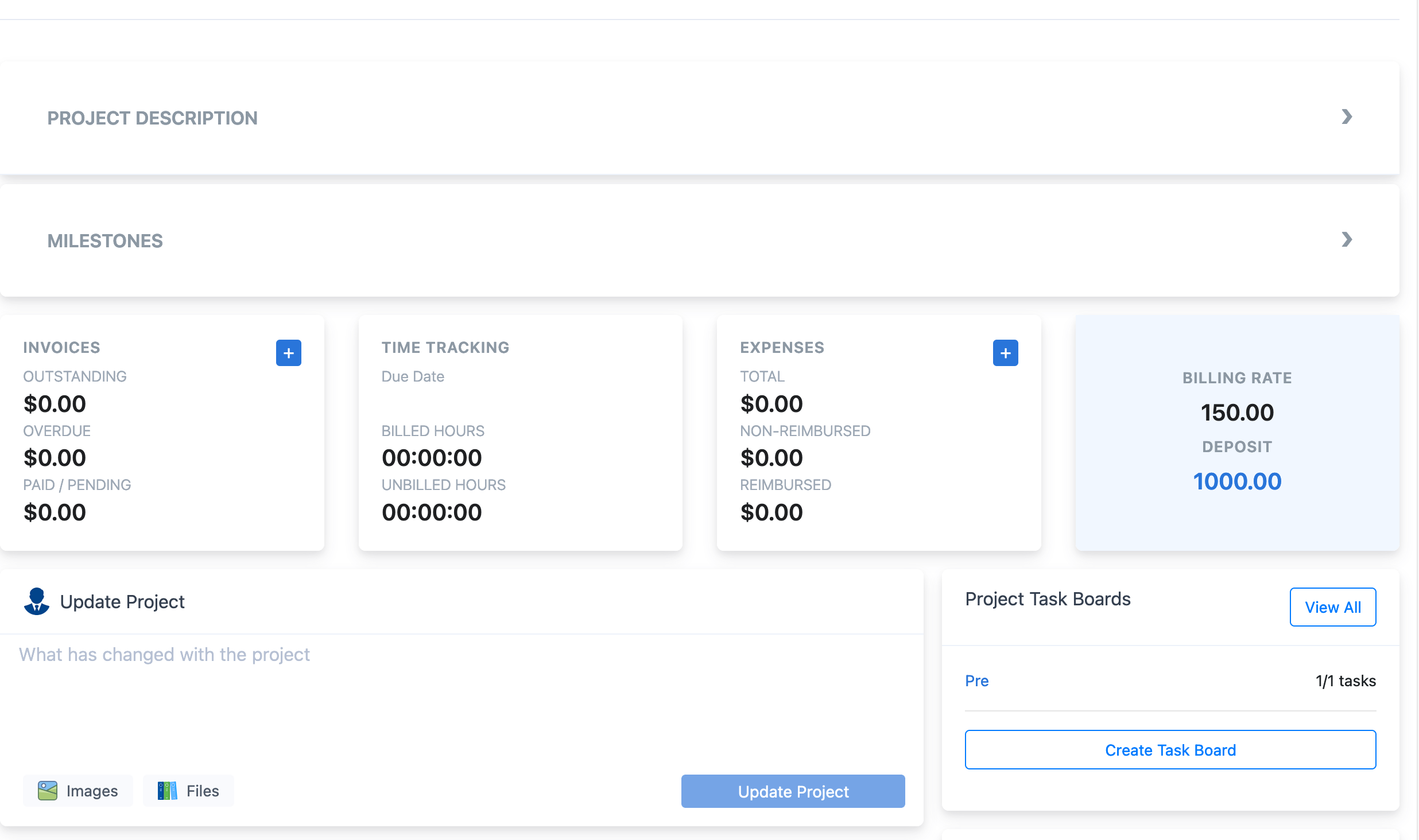This screenshot has height=840, width=1419.
Task: Click the 1000.00 deposit amount link
Action: 1237,481
